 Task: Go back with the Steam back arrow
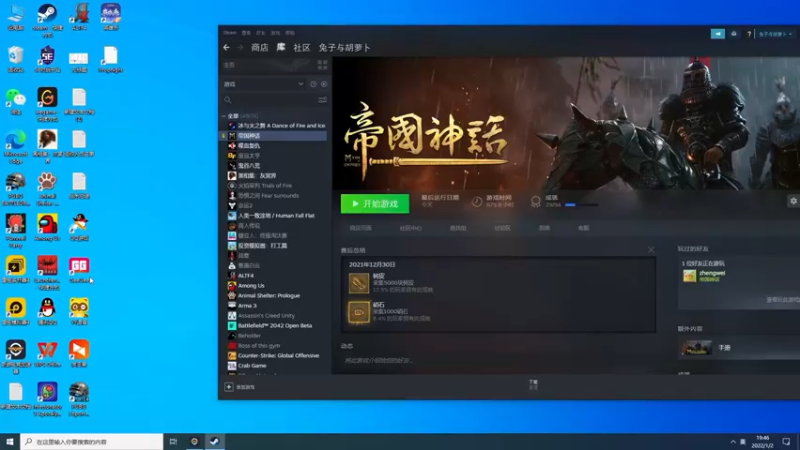pyautogui.click(x=227, y=47)
